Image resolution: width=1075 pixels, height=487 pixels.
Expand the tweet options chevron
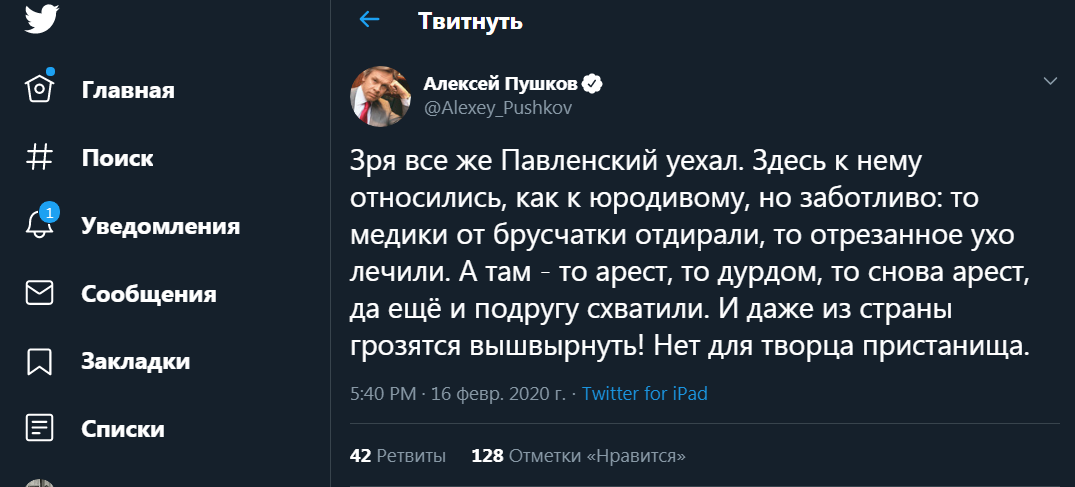[x=1050, y=81]
